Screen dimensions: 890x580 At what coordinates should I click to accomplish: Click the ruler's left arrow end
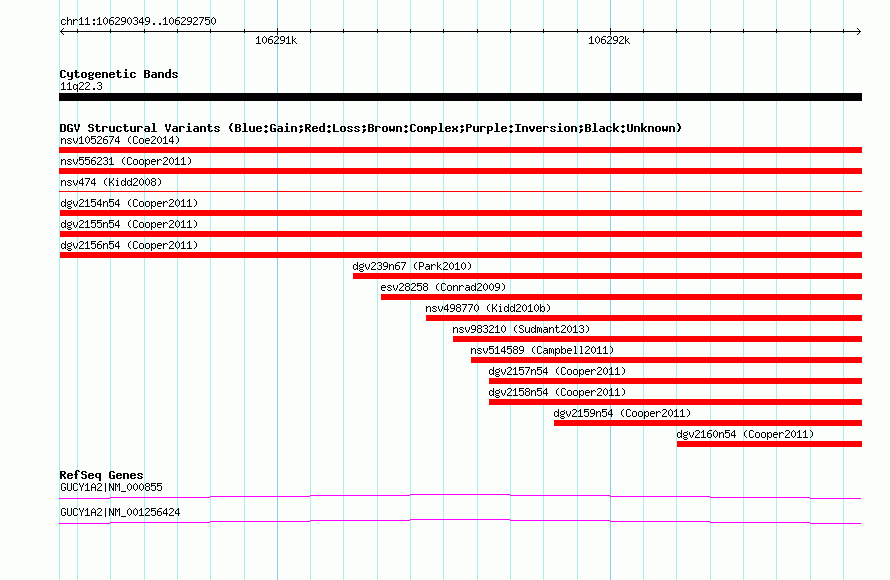click(62, 31)
